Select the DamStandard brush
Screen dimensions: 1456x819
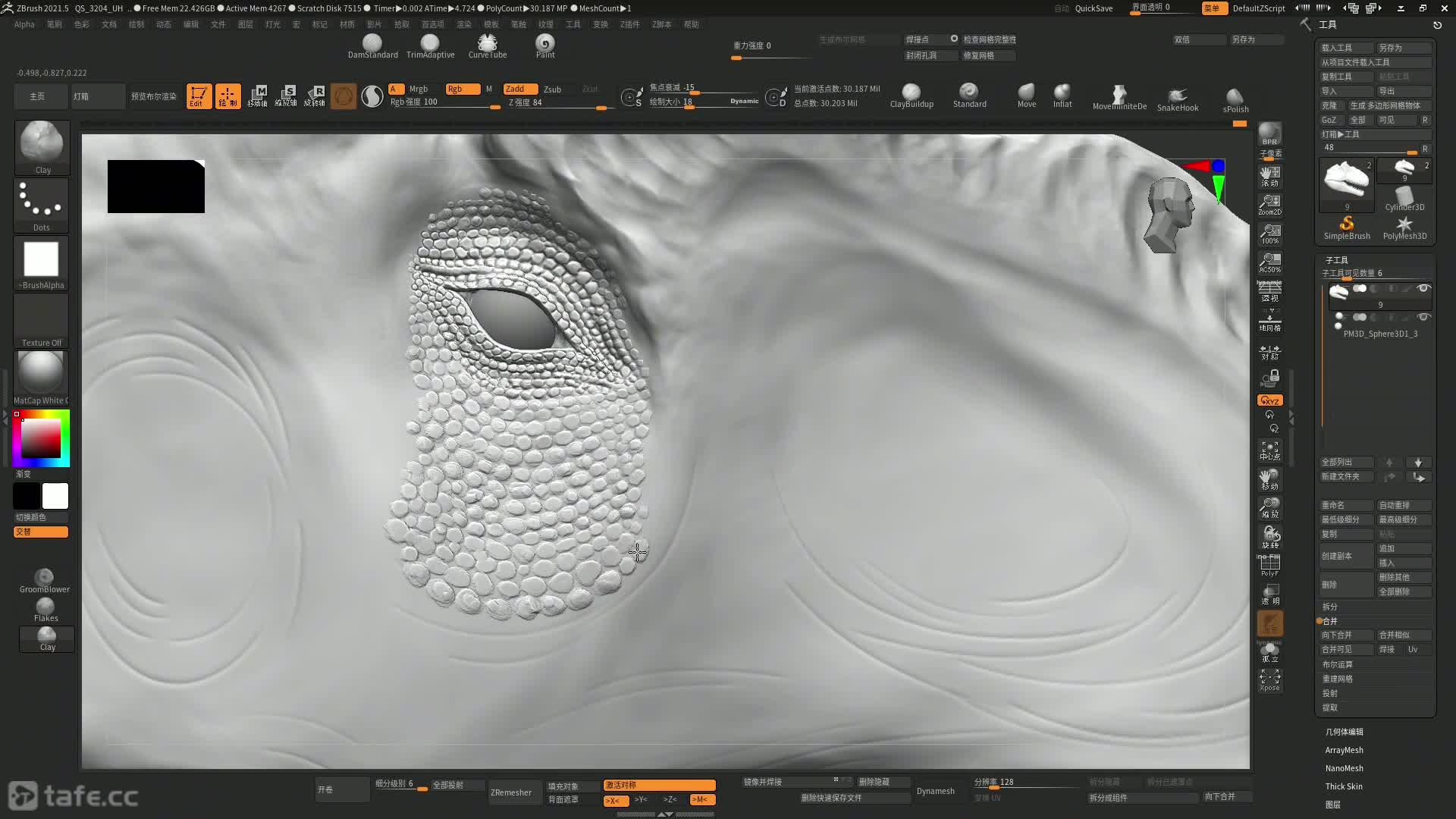click(372, 46)
